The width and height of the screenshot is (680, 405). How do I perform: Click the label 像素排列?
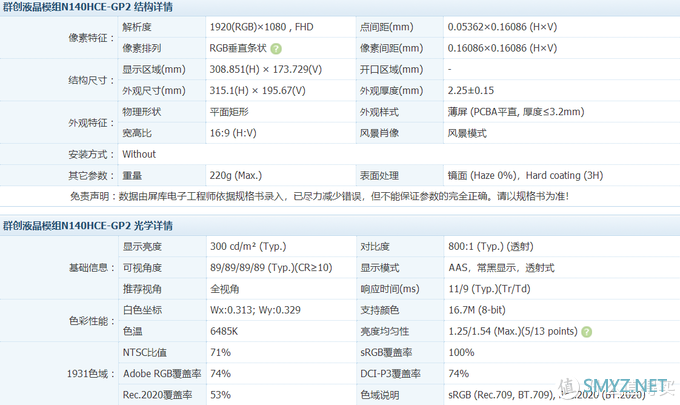pyautogui.click(x=142, y=48)
